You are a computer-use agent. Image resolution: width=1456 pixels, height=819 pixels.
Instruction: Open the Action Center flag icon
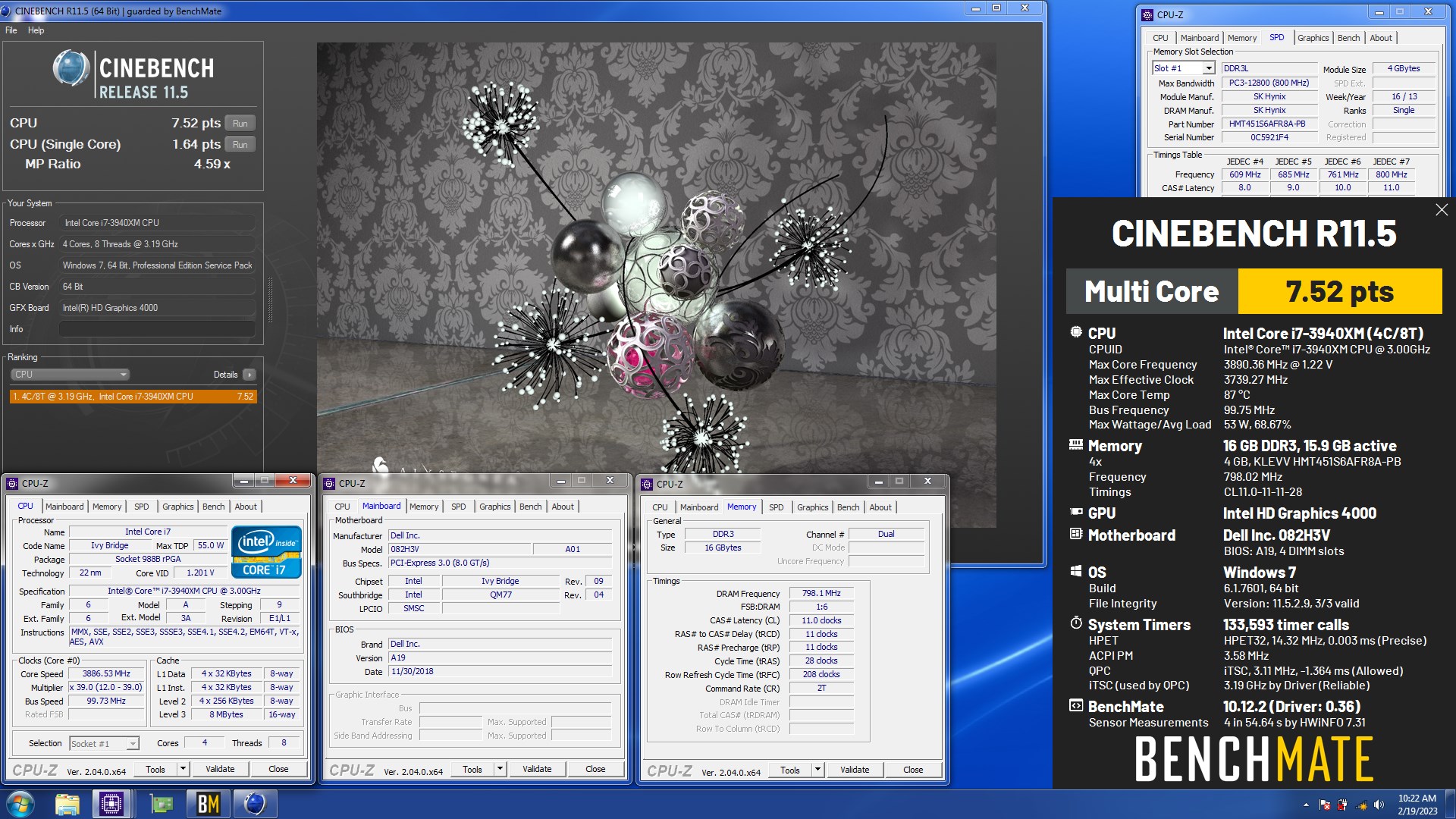click(1324, 805)
